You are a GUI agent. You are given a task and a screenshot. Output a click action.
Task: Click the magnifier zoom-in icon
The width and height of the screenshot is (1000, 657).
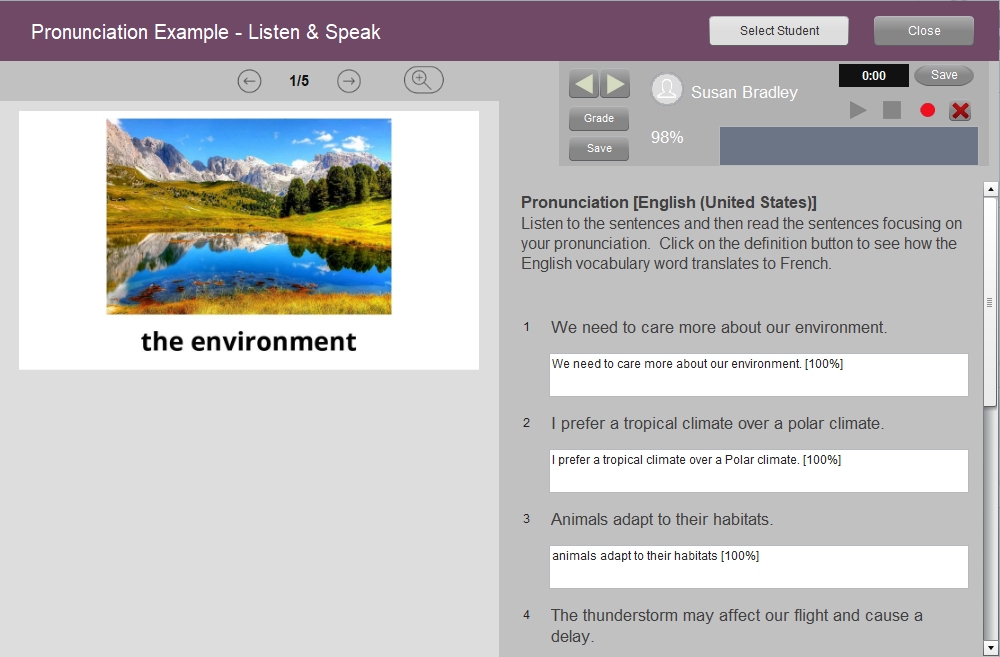pos(423,81)
